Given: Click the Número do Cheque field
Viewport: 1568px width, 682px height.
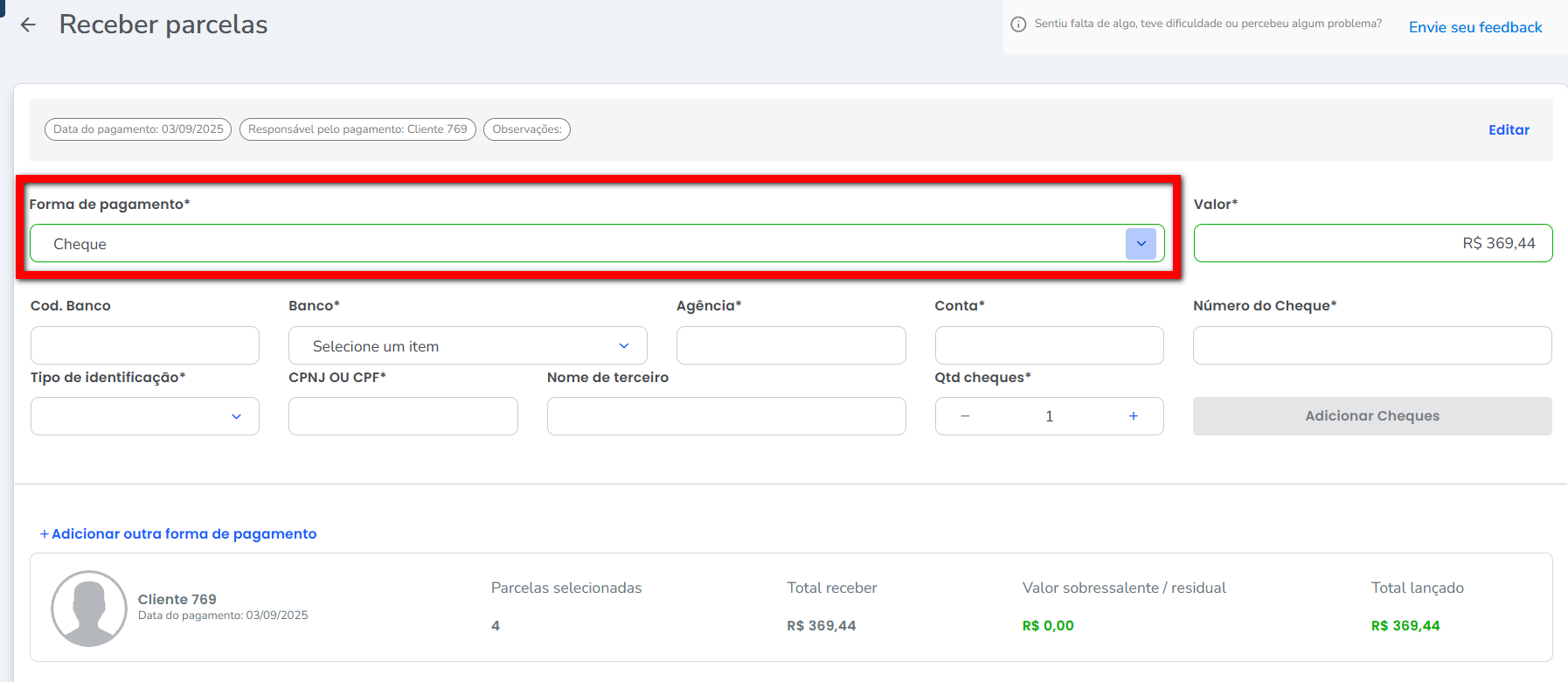Looking at the screenshot, I should tap(1372, 346).
